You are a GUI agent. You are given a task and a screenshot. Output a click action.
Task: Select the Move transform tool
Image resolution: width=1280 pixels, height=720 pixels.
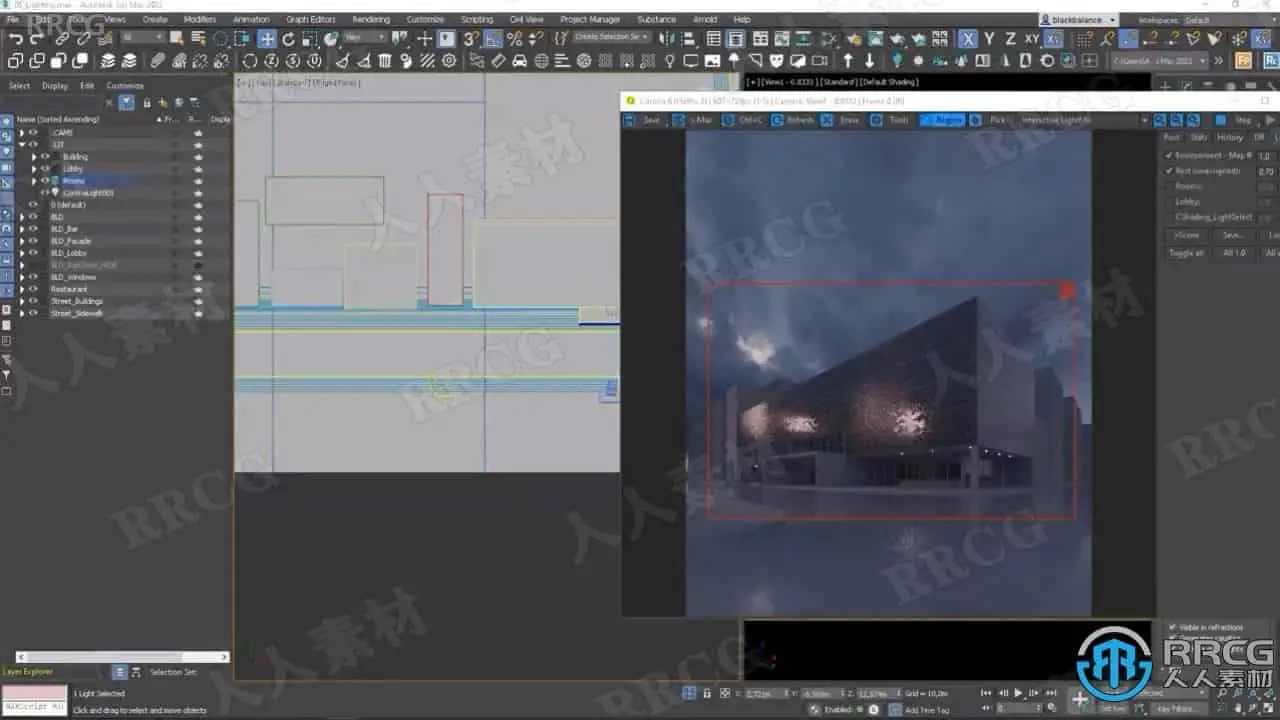267,39
